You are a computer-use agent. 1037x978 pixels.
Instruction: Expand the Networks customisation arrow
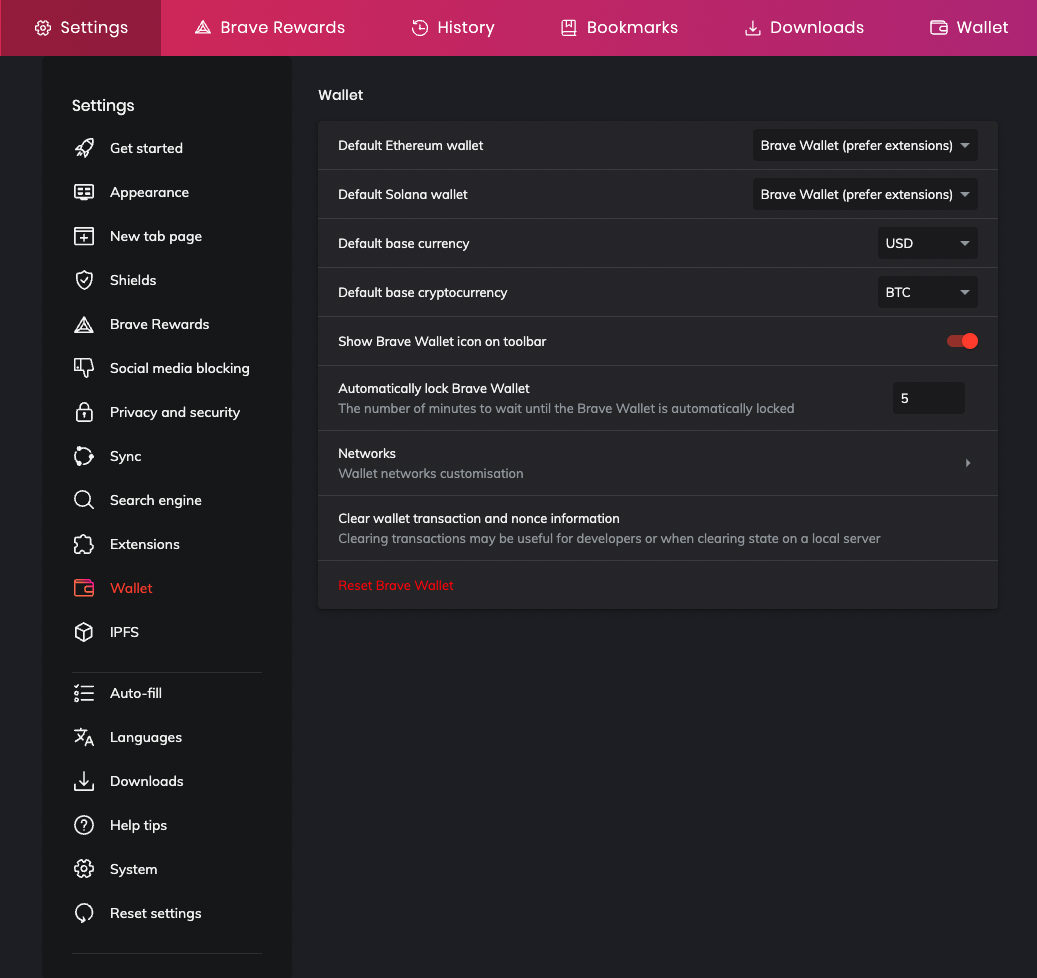coord(967,463)
